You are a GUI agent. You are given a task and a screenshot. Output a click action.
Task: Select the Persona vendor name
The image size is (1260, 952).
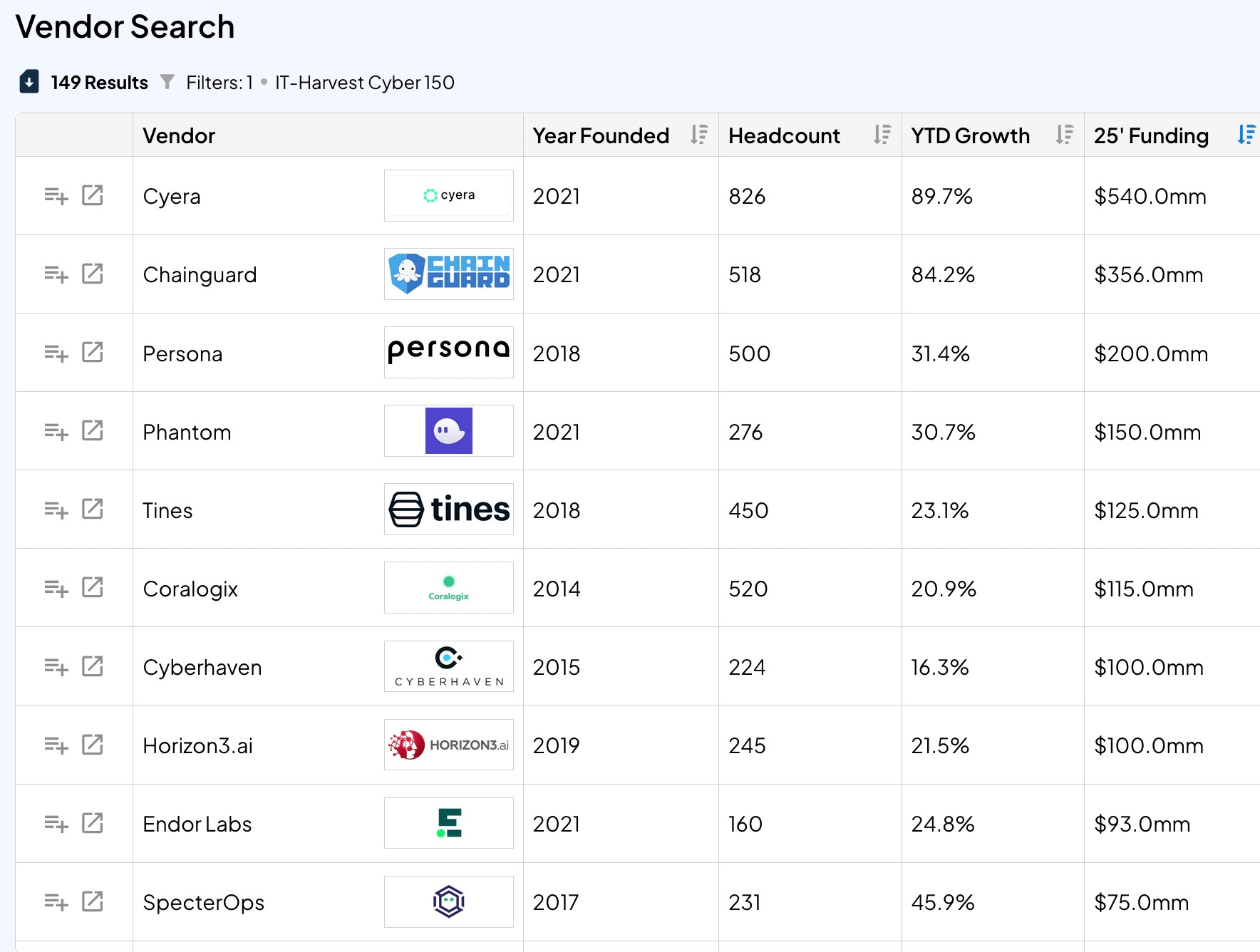tap(182, 353)
